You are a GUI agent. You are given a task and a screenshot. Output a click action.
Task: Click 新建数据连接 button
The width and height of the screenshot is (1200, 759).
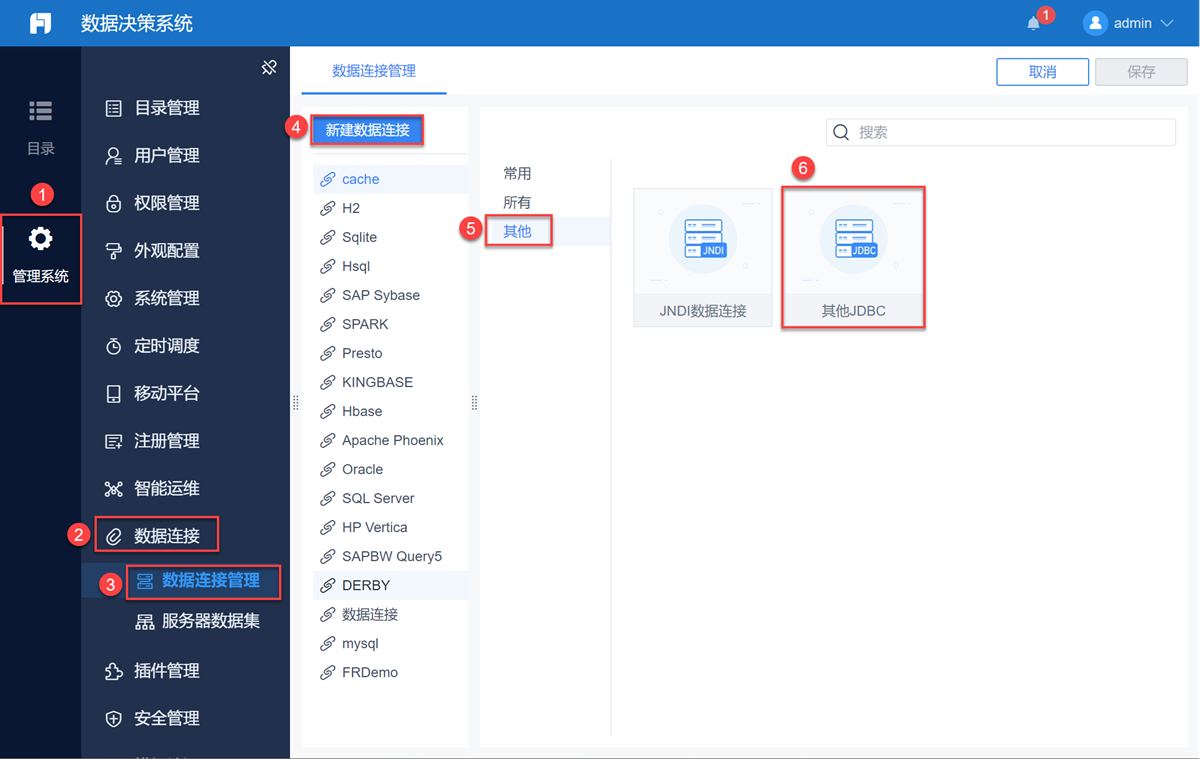pyautogui.click(x=368, y=130)
